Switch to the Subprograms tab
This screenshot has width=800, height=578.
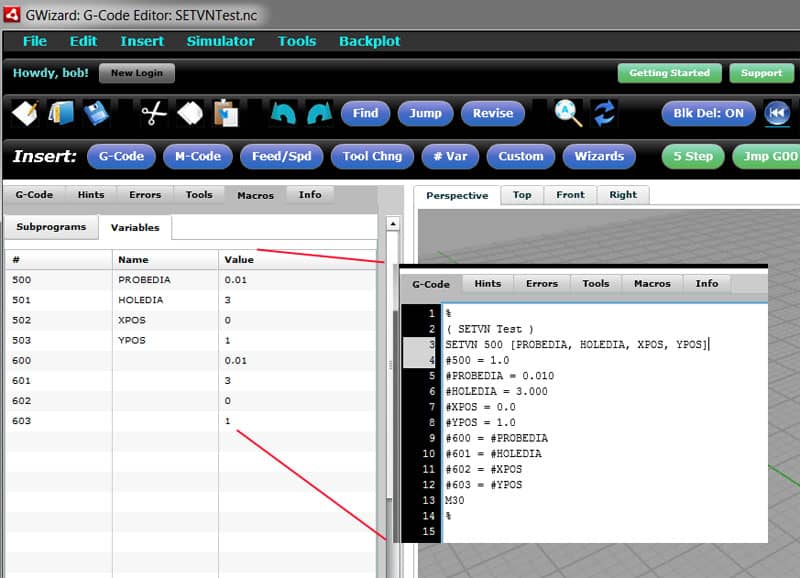[51, 227]
